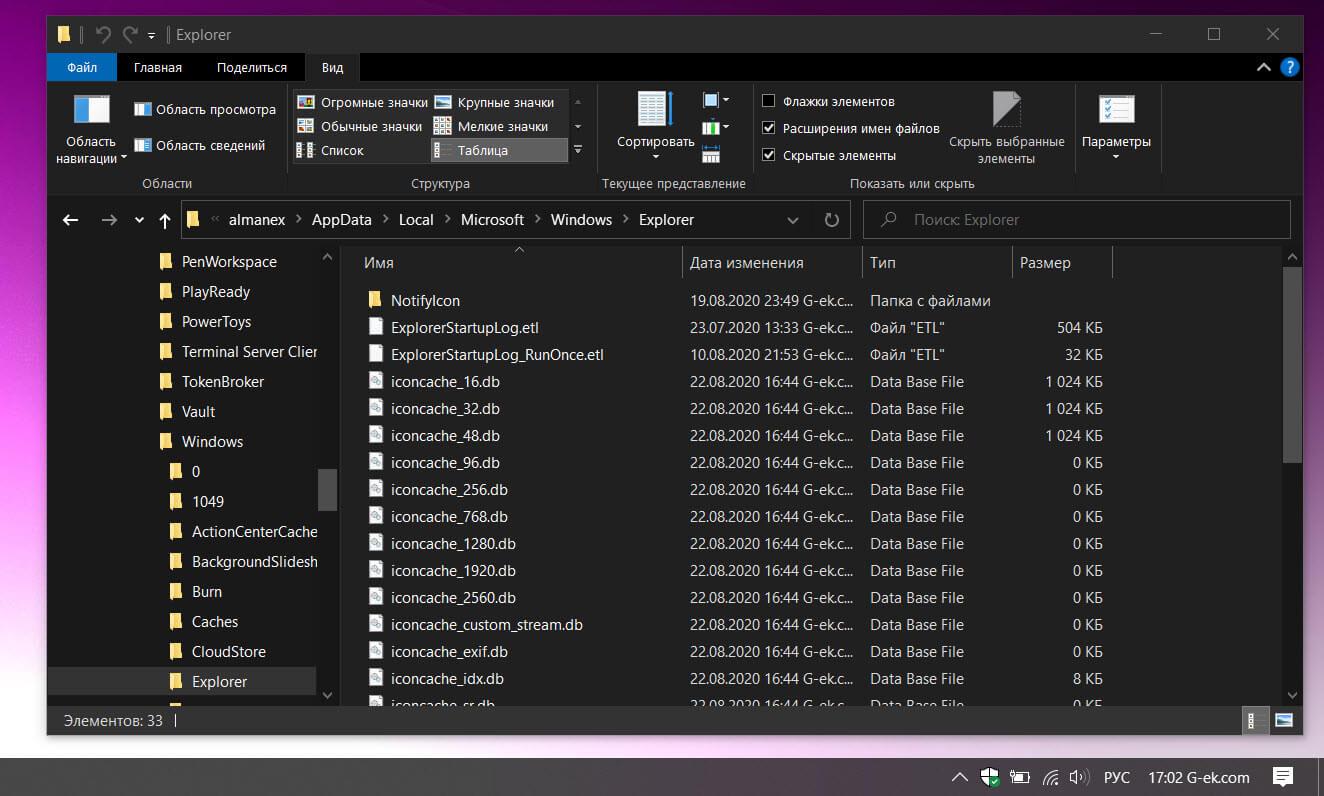
Task: Select Medium icons (Обычные значки) layout
Action: tap(360, 126)
